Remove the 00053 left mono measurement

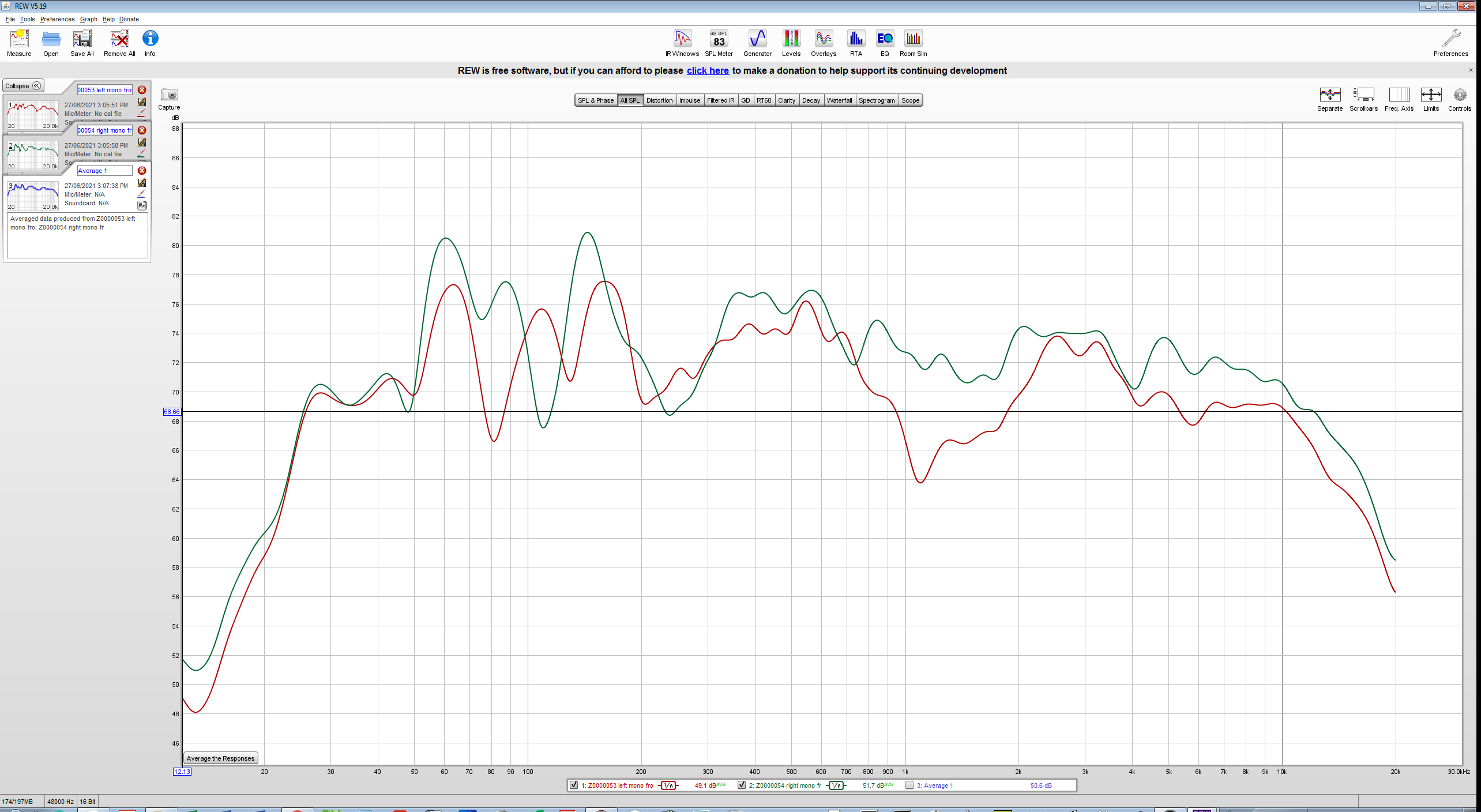[142, 90]
